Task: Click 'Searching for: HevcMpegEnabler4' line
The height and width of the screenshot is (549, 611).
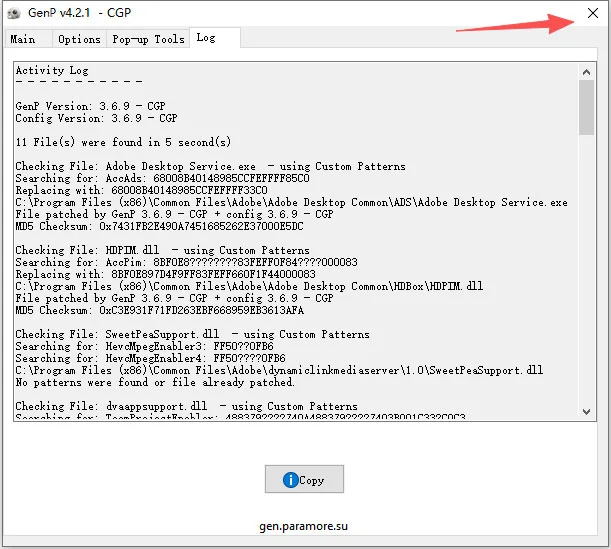Action: pos(150,358)
